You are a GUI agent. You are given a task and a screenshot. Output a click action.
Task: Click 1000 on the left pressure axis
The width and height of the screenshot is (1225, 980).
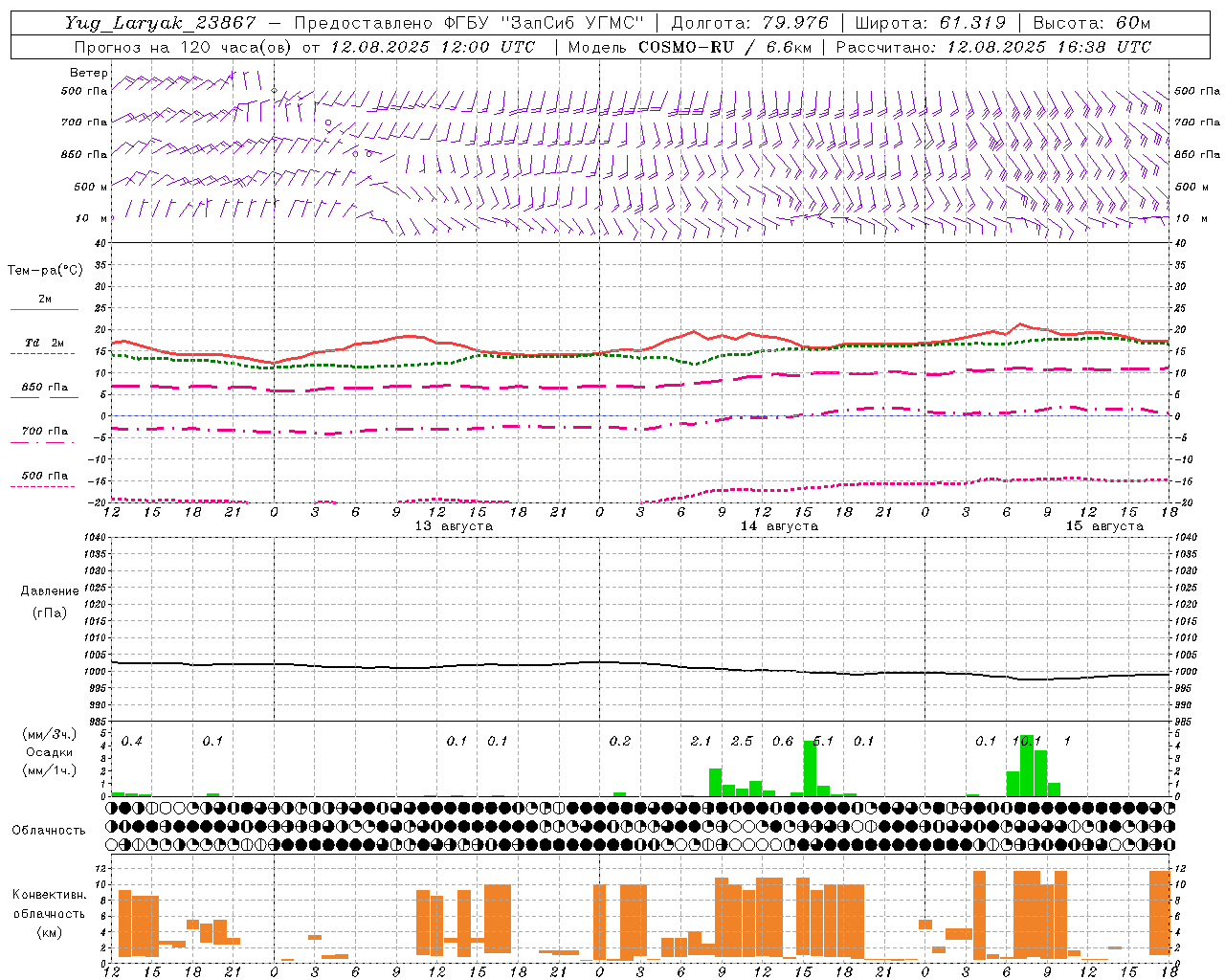click(93, 672)
